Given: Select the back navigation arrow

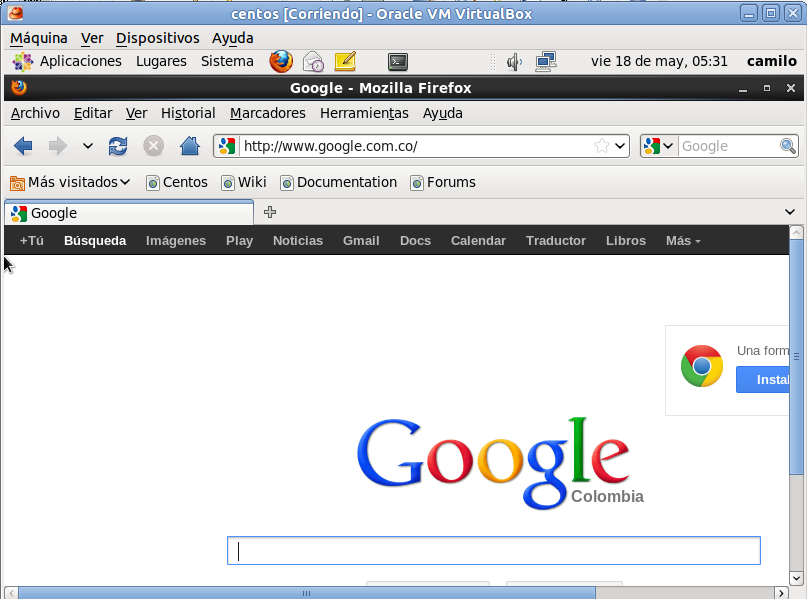Looking at the screenshot, I should coord(22,146).
